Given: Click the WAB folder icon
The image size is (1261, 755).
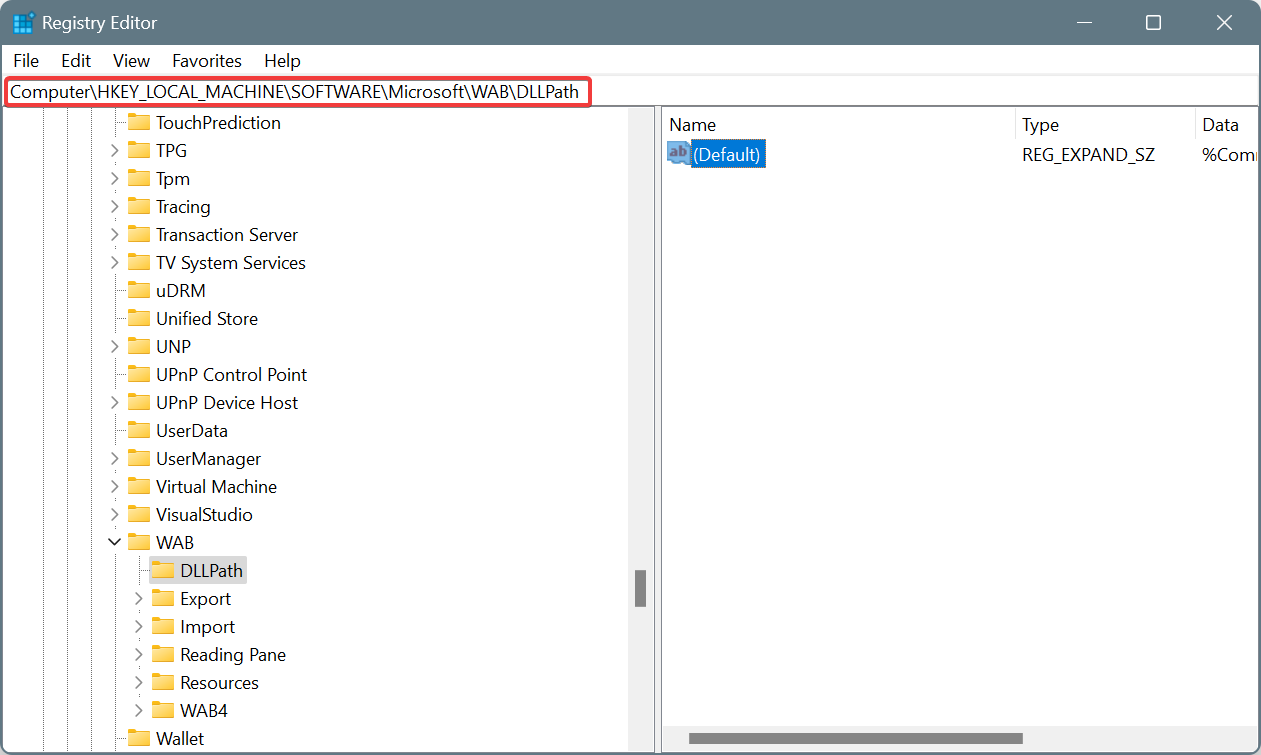Looking at the screenshot, I should (139, 543).
